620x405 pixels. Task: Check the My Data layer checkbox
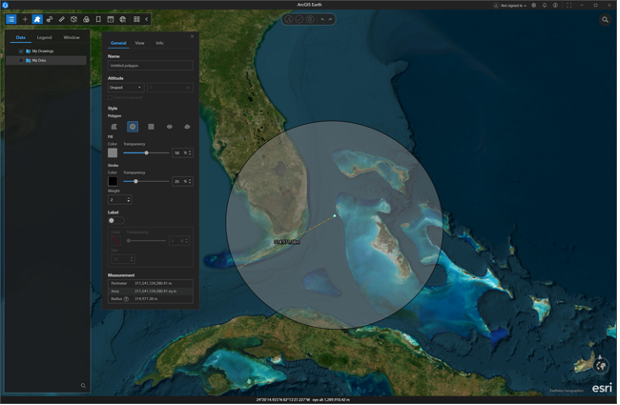(x=21, y=61)
